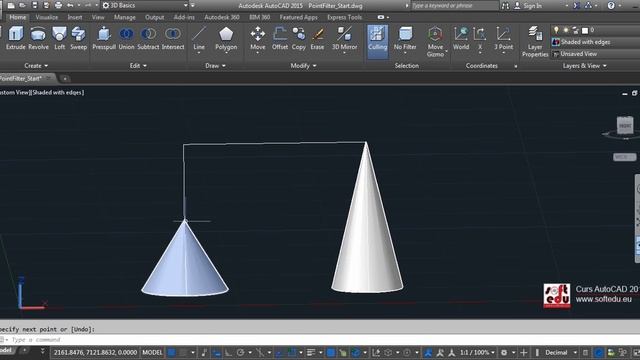The image size is (640, 360).
Task: Select the Revolve tool
Action: (38, 39)
